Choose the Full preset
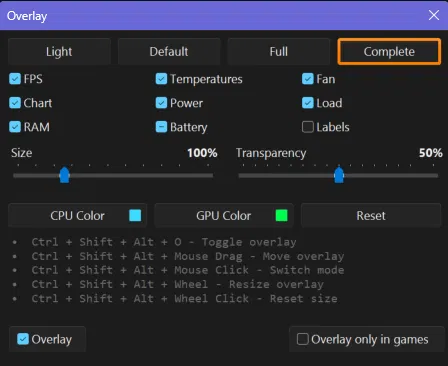The width and height of the screenshot is (448, 366). coord(279,52)
